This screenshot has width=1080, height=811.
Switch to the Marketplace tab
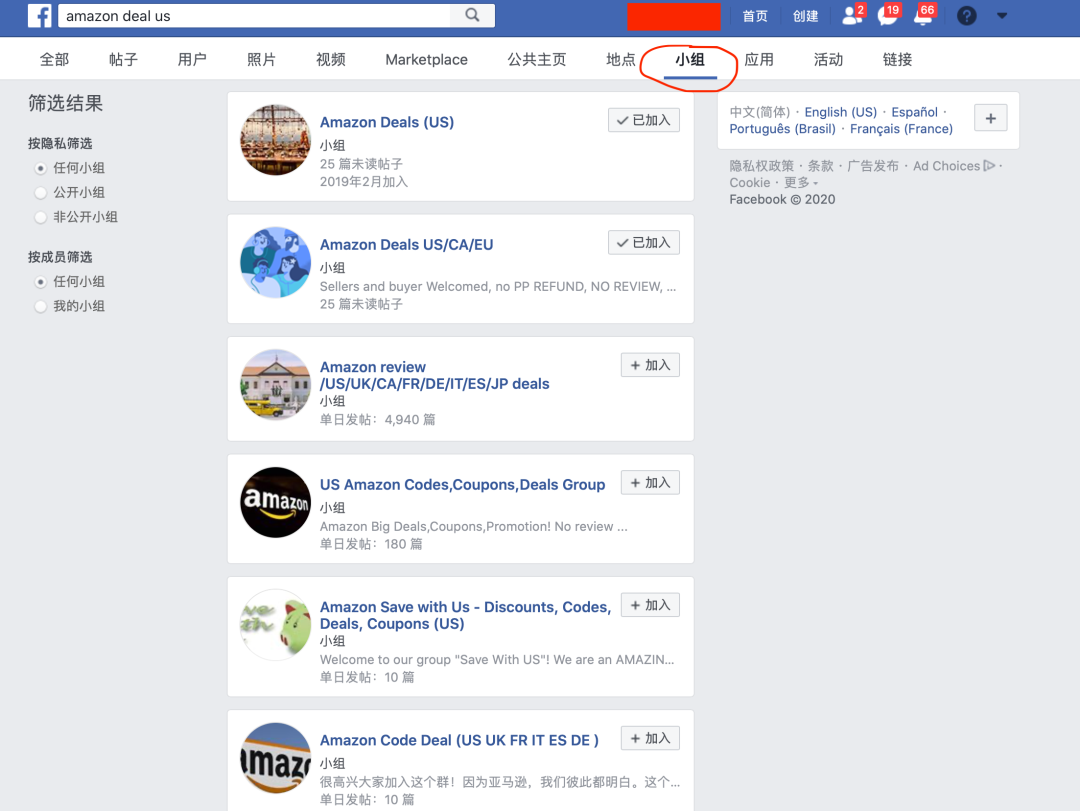pos(426,59)
